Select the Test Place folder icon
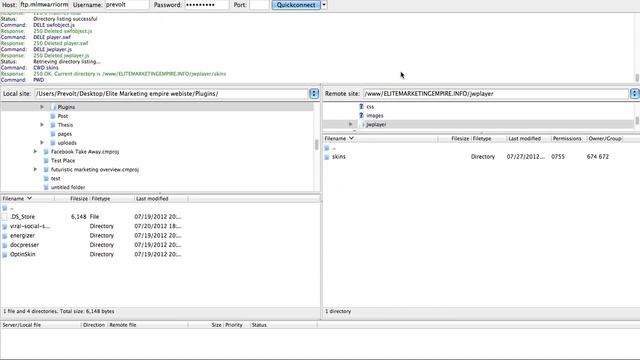Image resolution: width=640 pixels, height=360 pixels. (x=46, y=160)
